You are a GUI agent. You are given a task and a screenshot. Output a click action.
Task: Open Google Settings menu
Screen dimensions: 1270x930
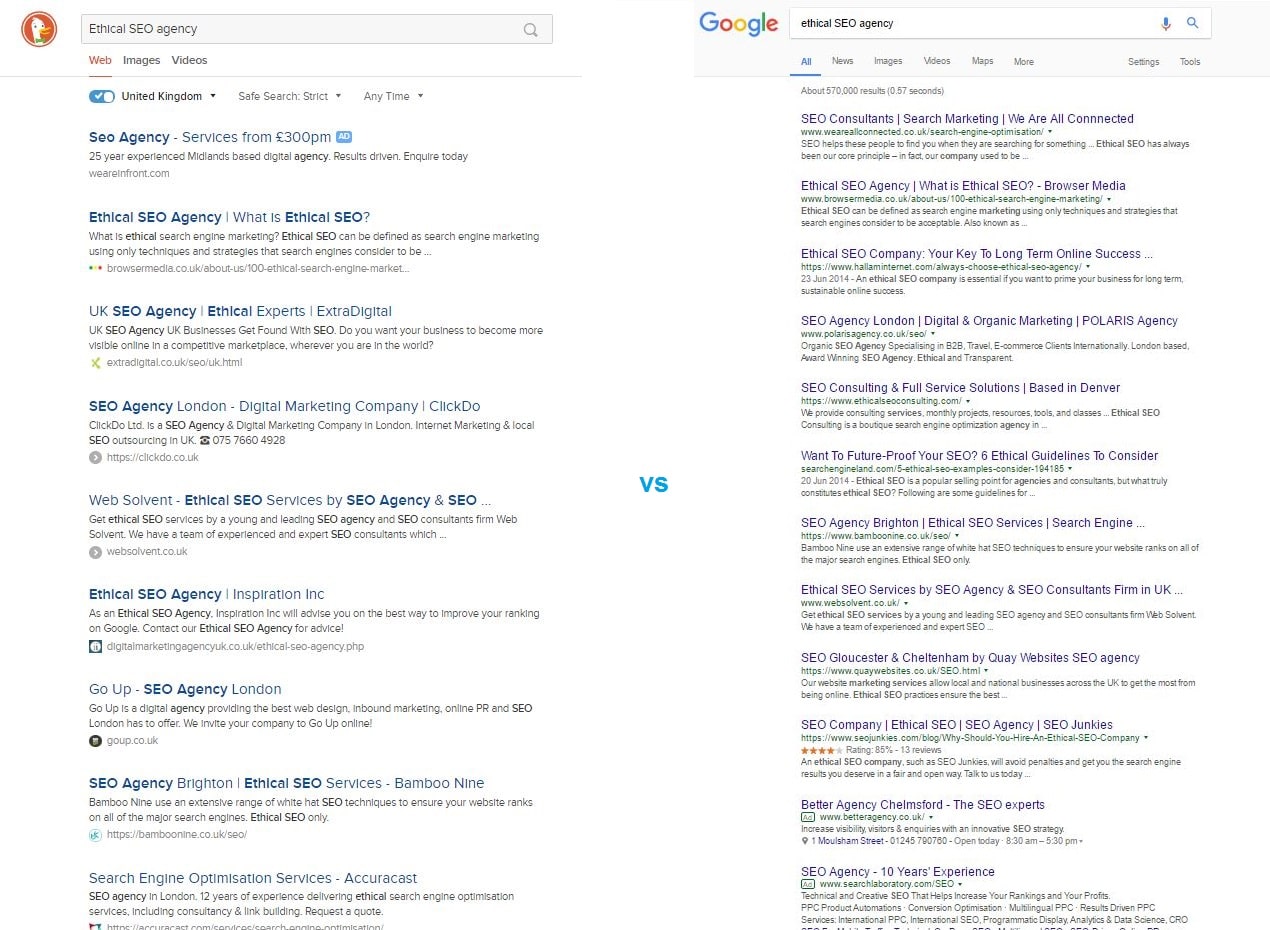1143,62
